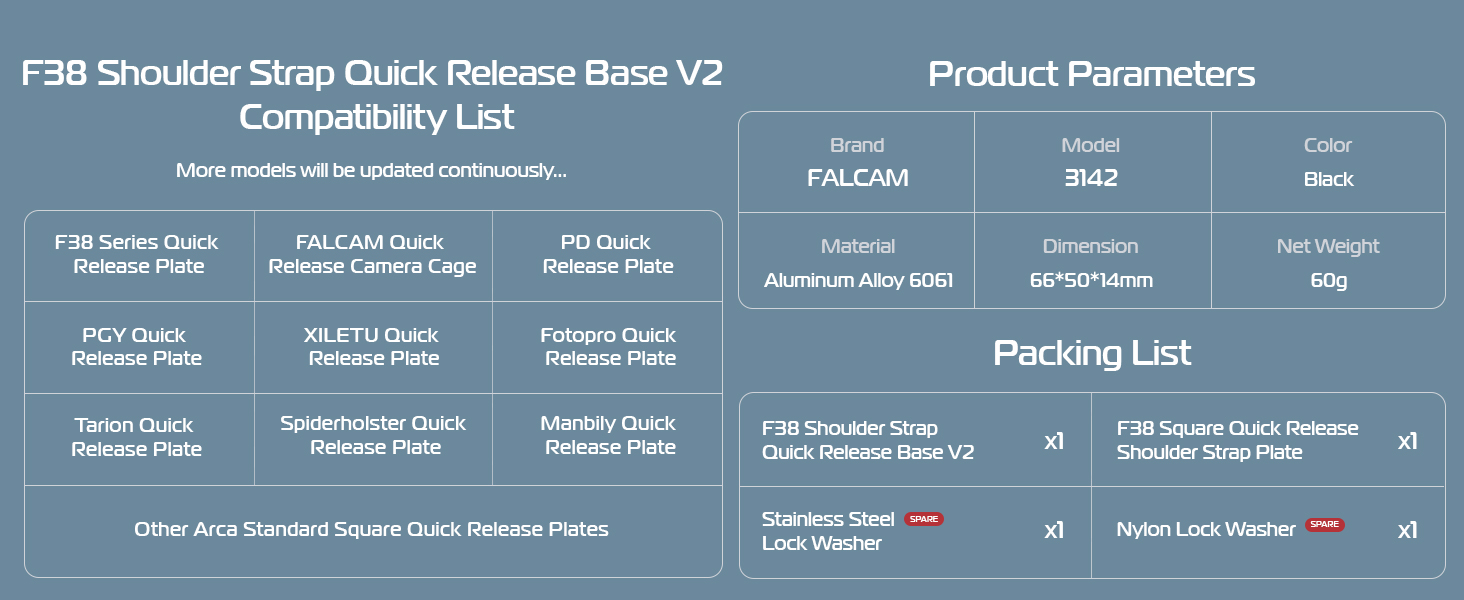The width and height of the screenshot is (1464, 600).
Task: Click the SPARE badge beside Nylon Lock Washer
Action: [x=1324, y=525]
